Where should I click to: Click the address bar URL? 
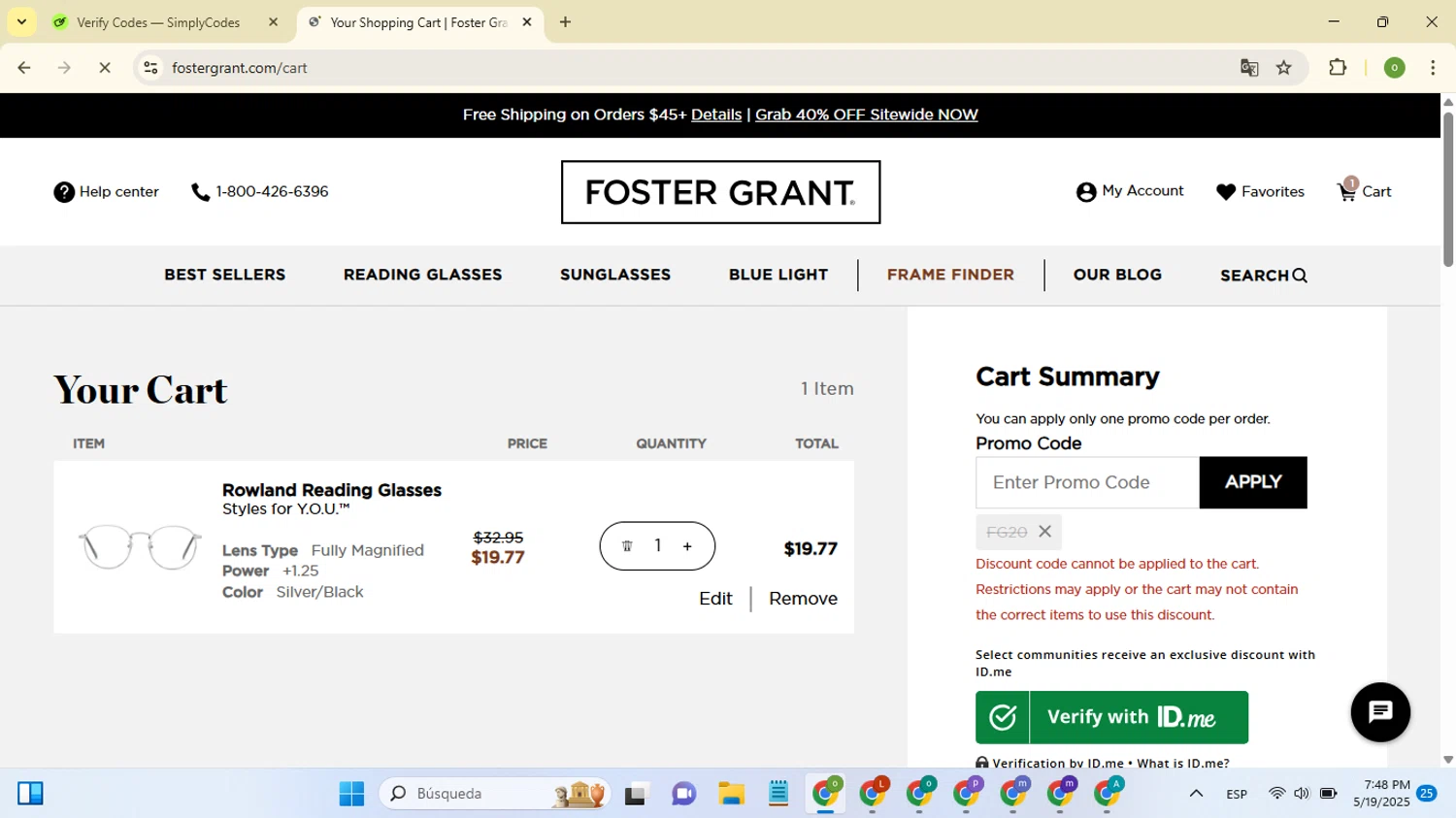[x=240, y=68]
